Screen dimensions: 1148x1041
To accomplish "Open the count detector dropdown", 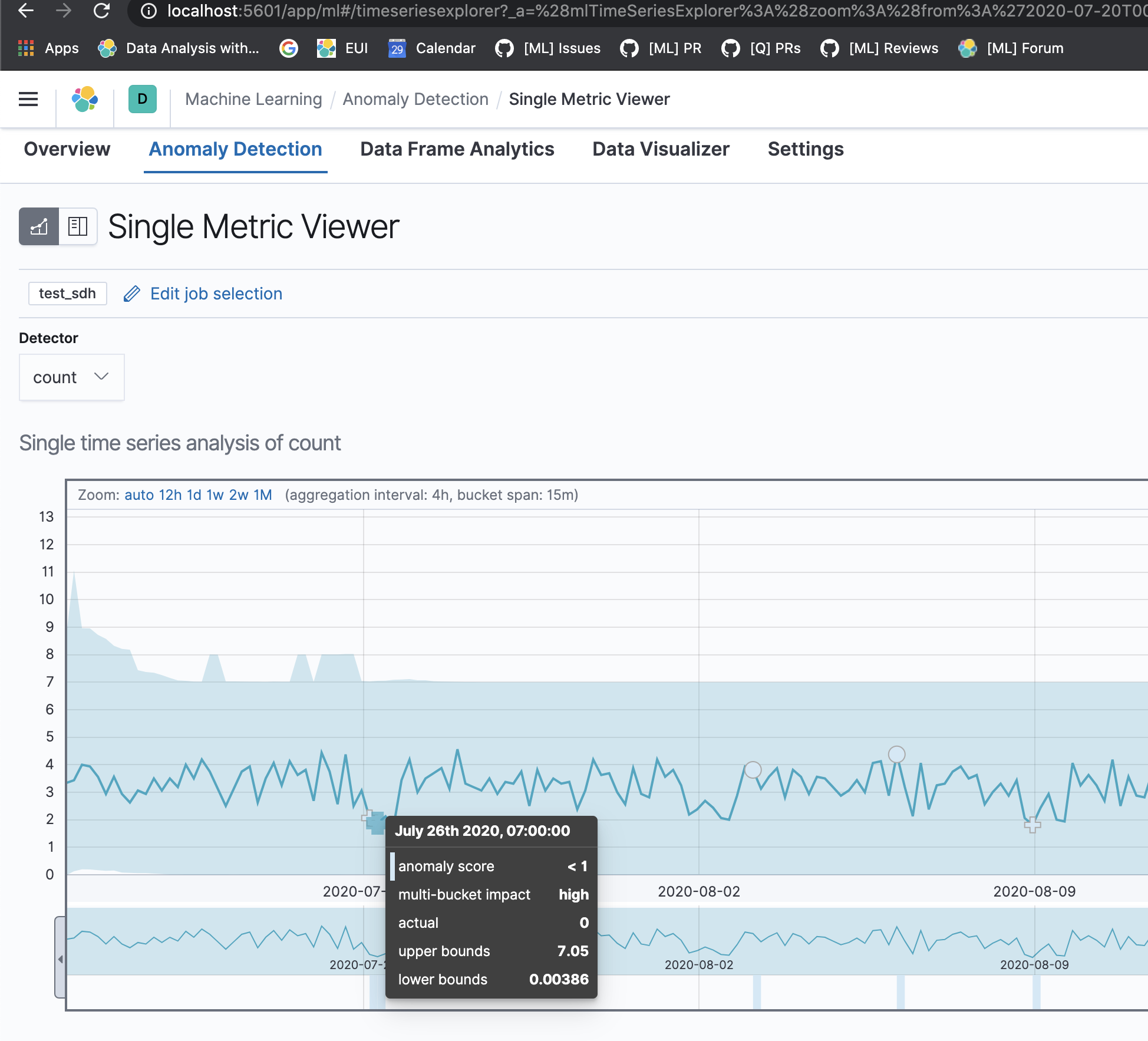I will pos(71,377).
